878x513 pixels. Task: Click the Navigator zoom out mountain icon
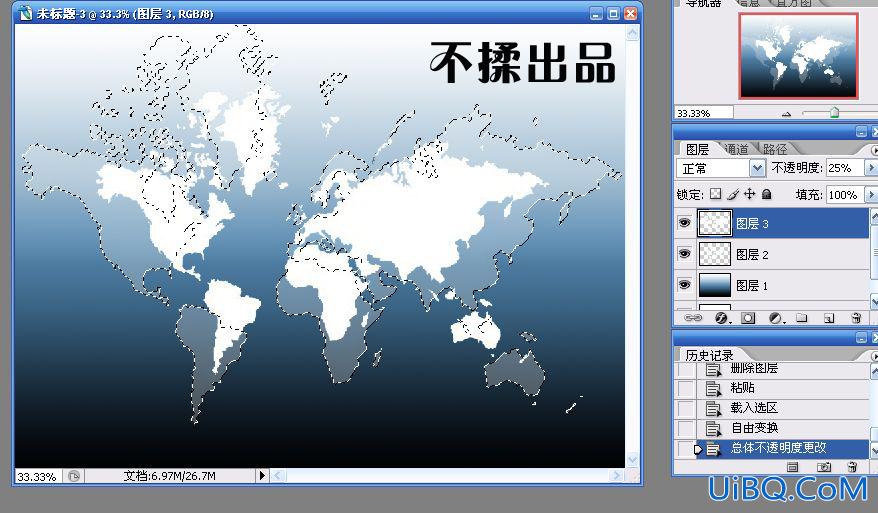click(x=787, y=114)
